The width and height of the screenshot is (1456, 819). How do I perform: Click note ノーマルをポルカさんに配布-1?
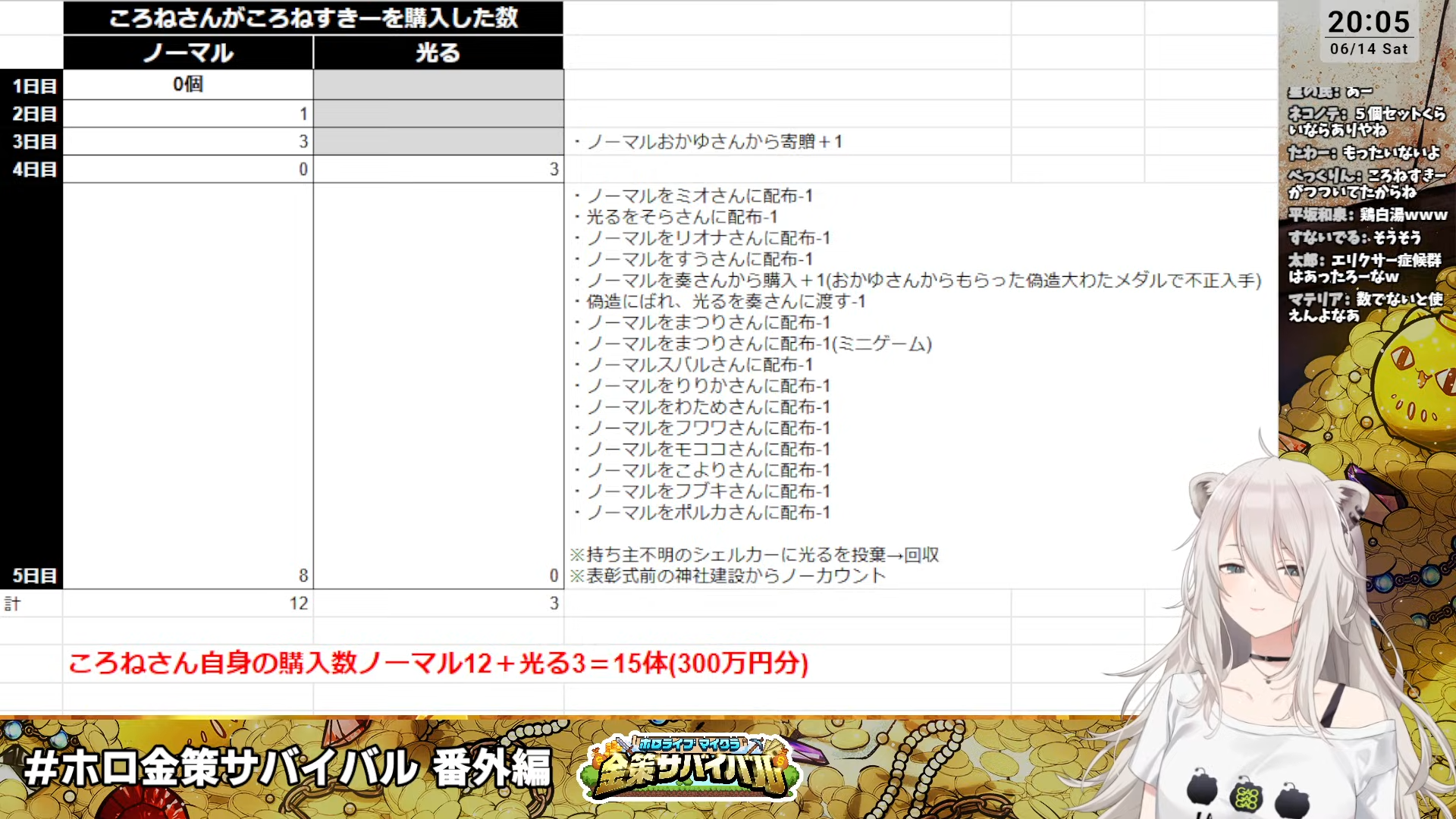701,513
